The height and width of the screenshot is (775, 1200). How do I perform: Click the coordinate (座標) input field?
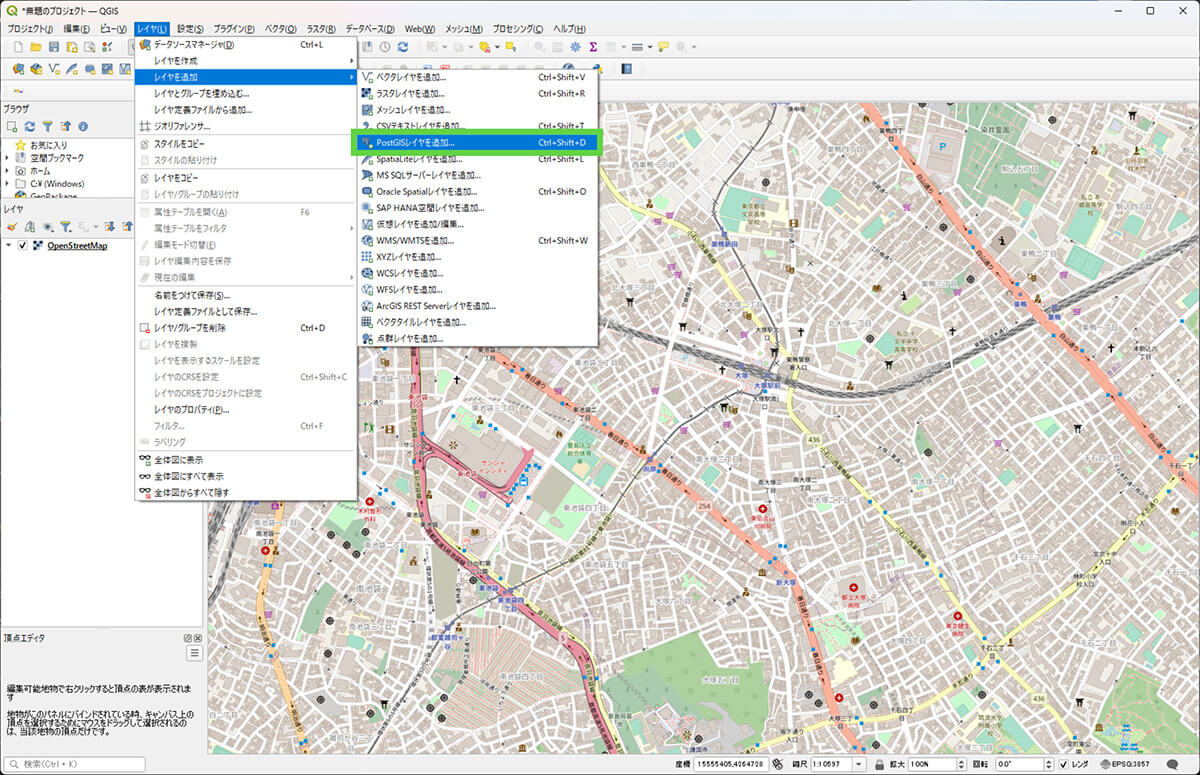730,764
